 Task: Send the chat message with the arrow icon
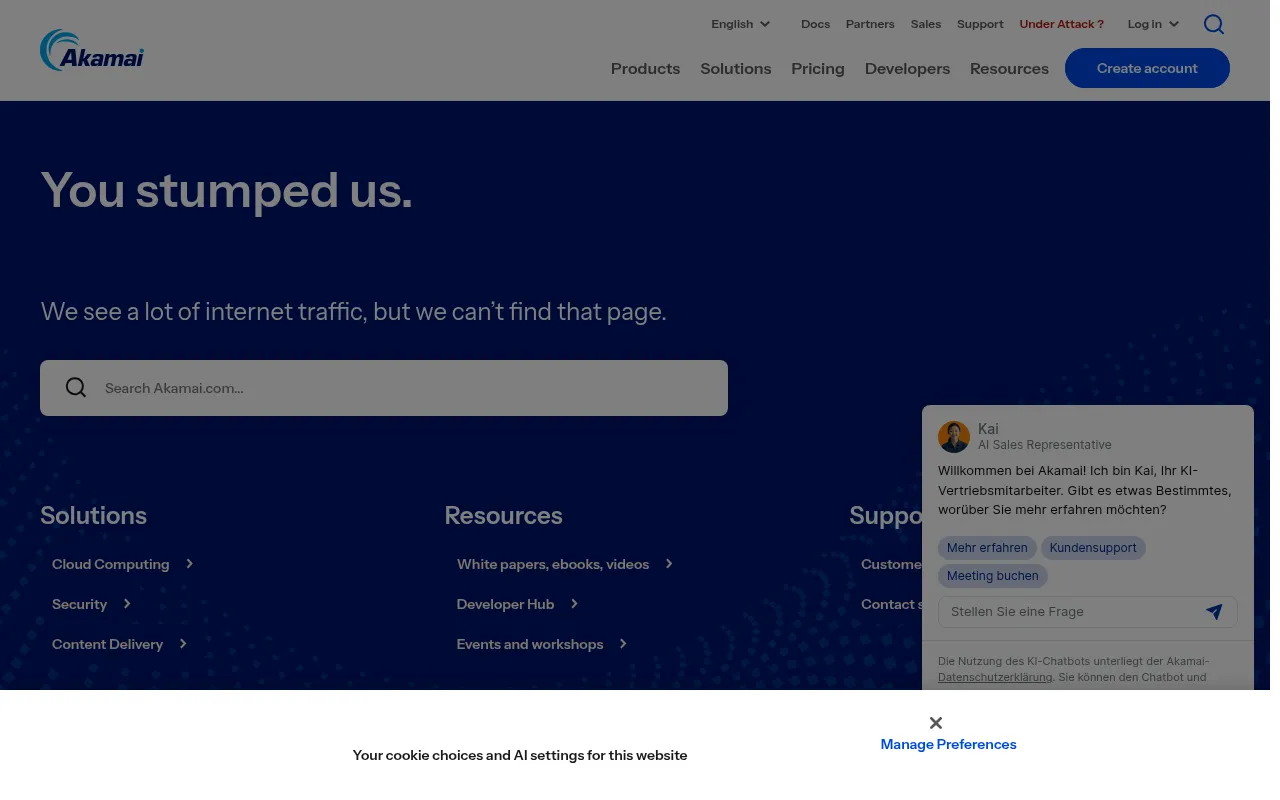(1214, 612)
